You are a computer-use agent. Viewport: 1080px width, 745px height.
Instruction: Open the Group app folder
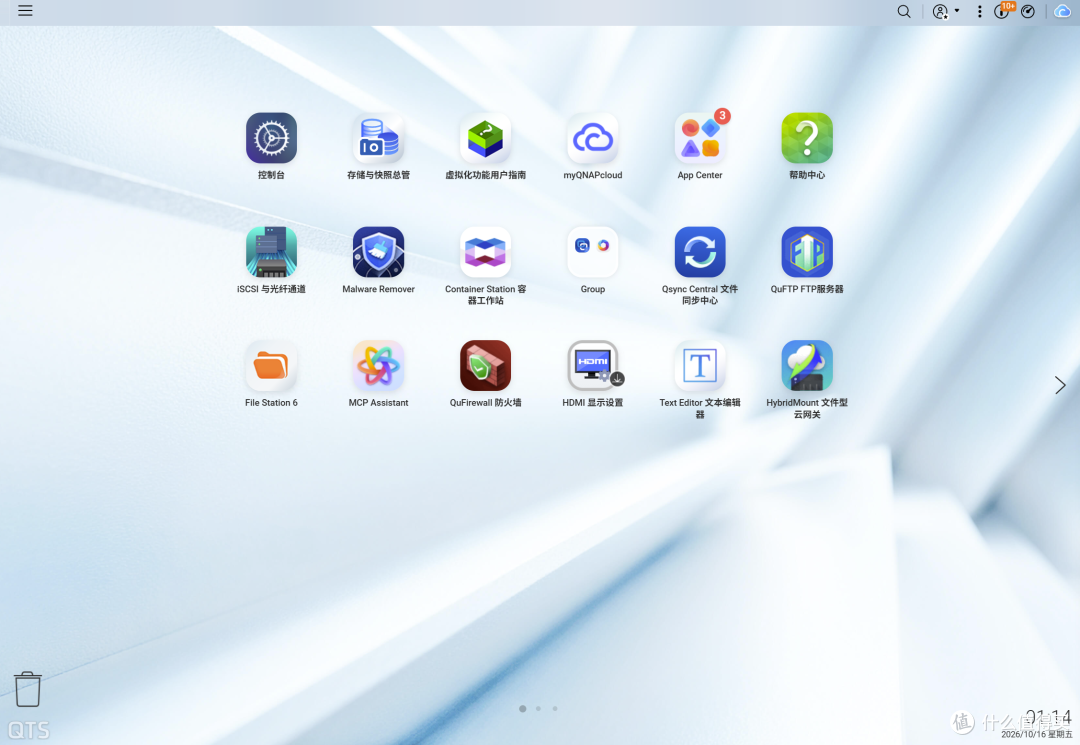pos(592,252)
